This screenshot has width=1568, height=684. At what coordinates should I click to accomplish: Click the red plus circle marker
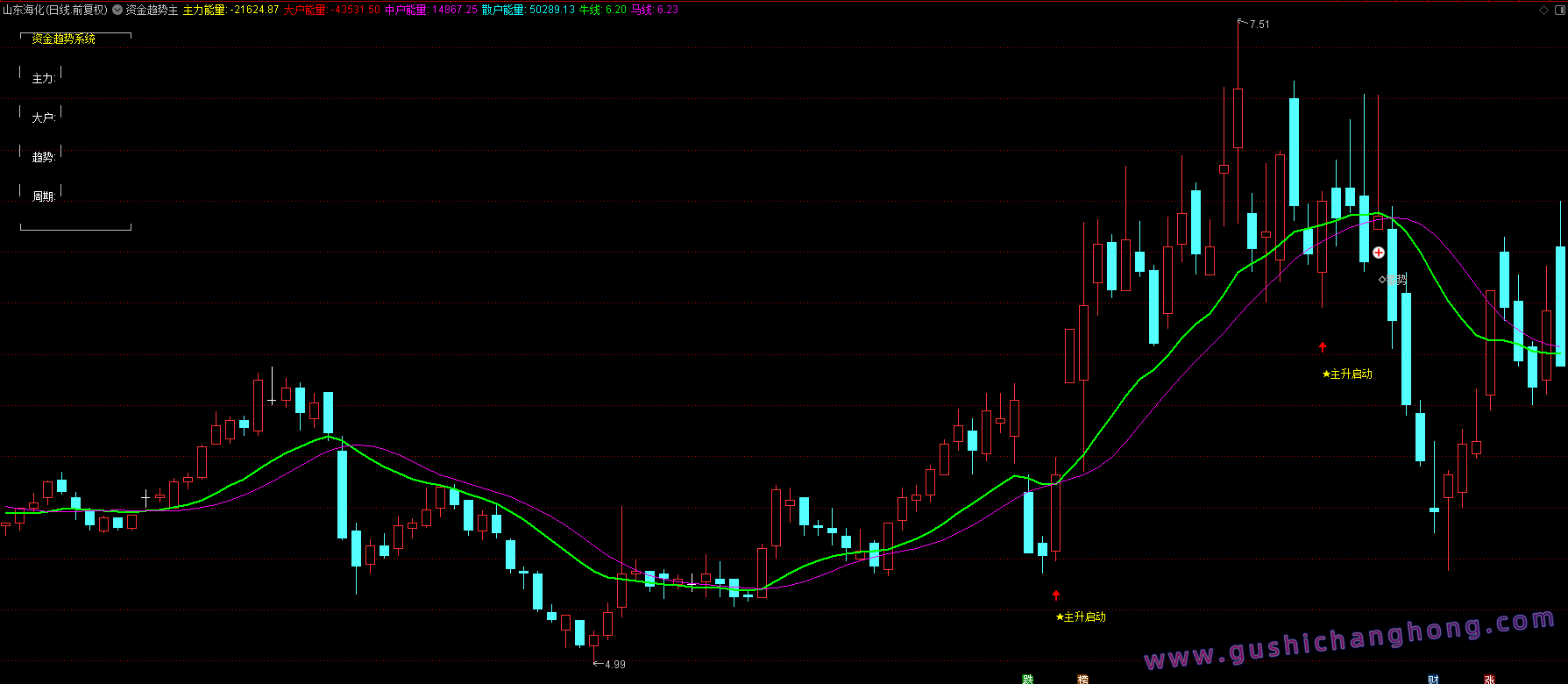point(1378,253)
